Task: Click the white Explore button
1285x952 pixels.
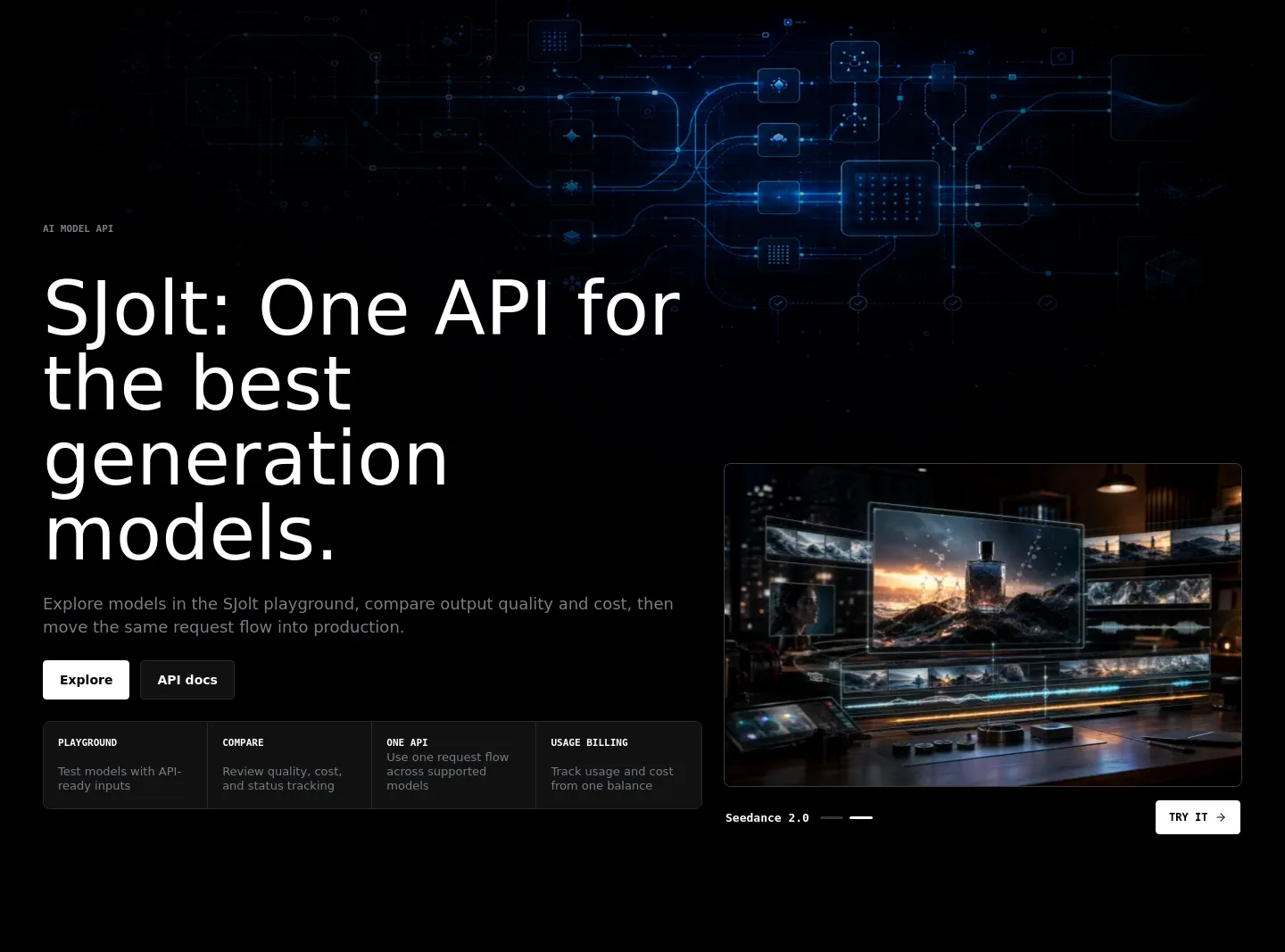Action: click(x=86, y=680)
